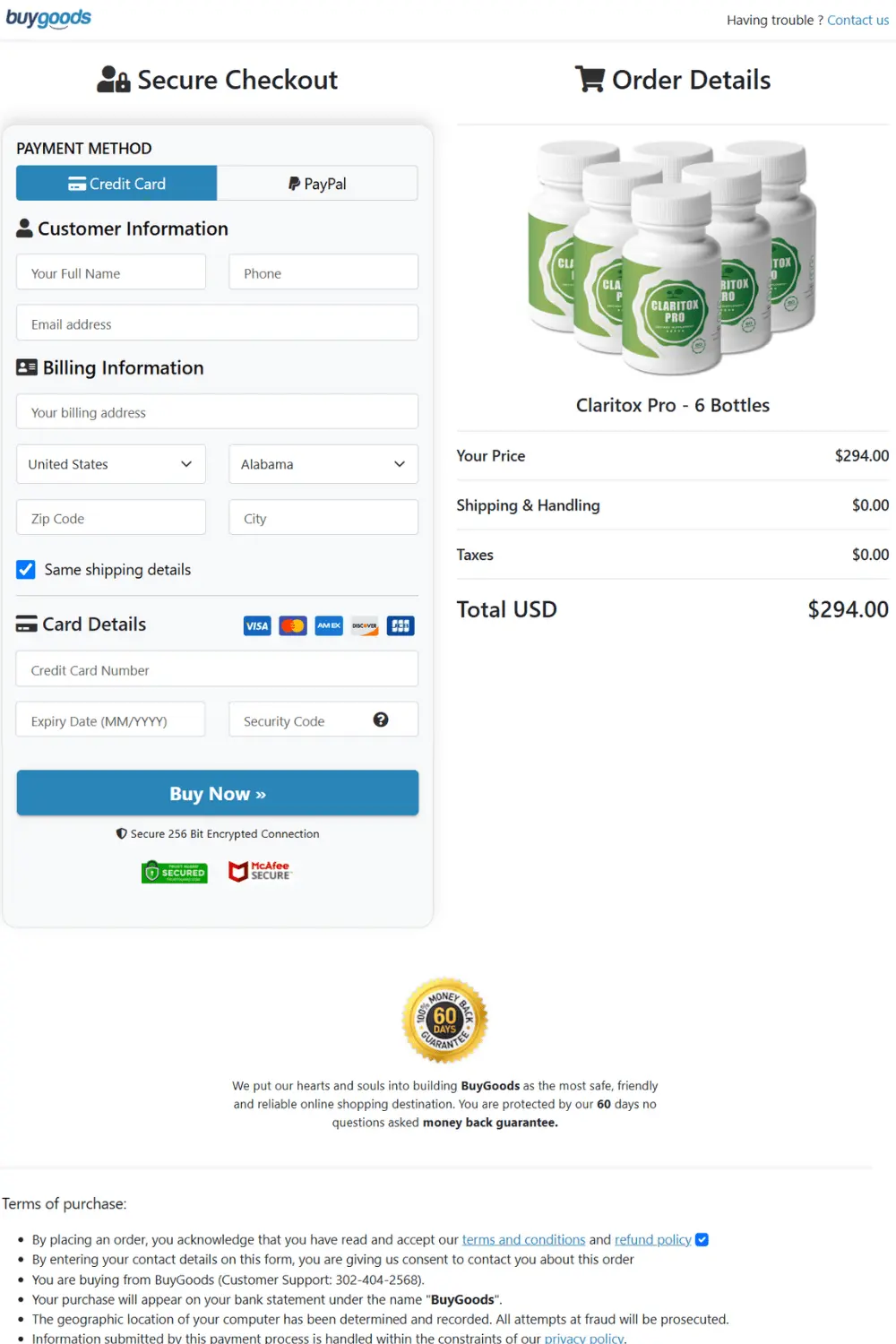Uncheck Same shipping details

tap(25, 569)
